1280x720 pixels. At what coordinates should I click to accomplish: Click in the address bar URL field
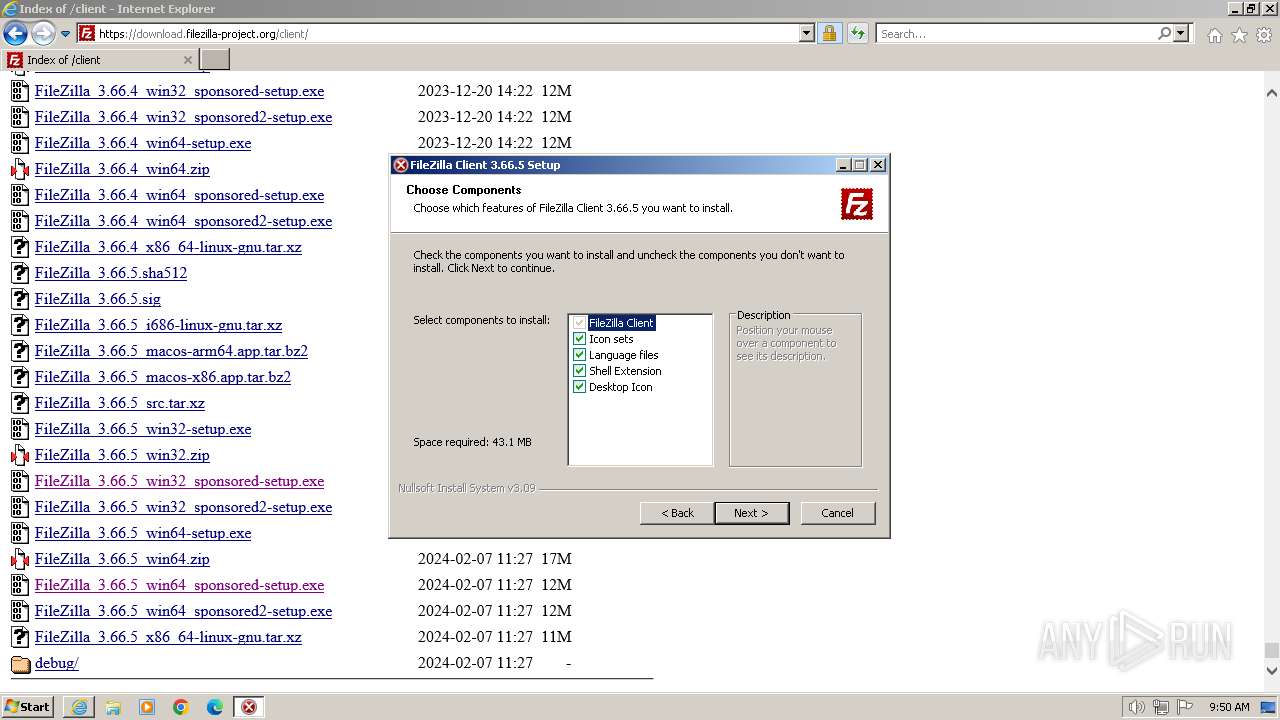point(447,33)
